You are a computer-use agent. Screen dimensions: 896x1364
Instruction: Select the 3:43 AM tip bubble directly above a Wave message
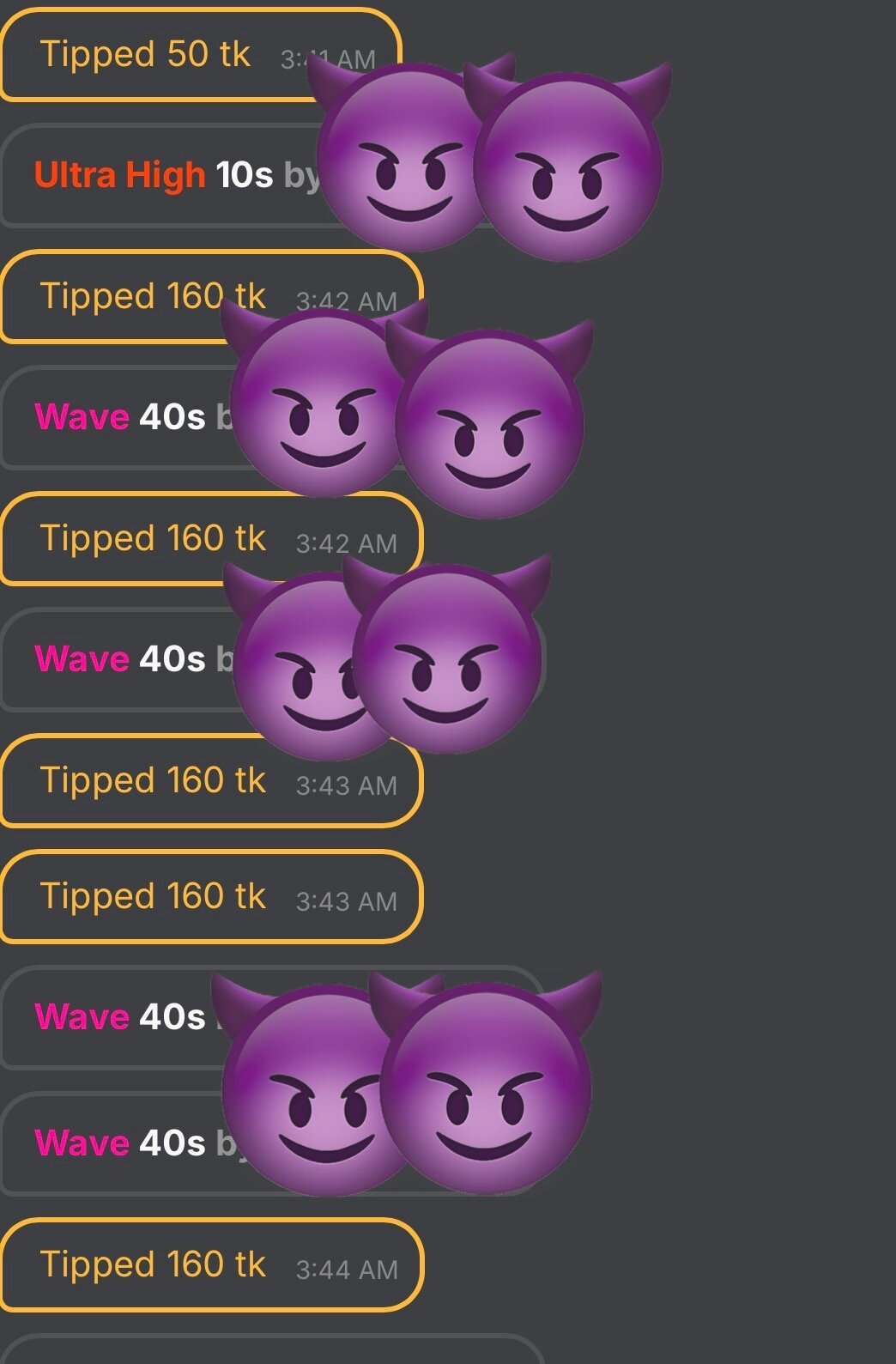[212, 897]
